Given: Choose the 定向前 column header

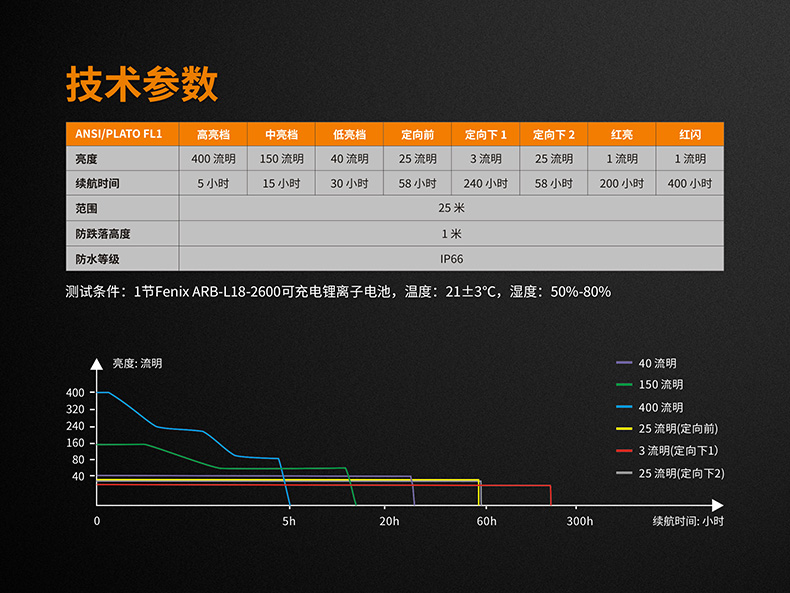Looking at the screenshot, I should pos(417,135).
